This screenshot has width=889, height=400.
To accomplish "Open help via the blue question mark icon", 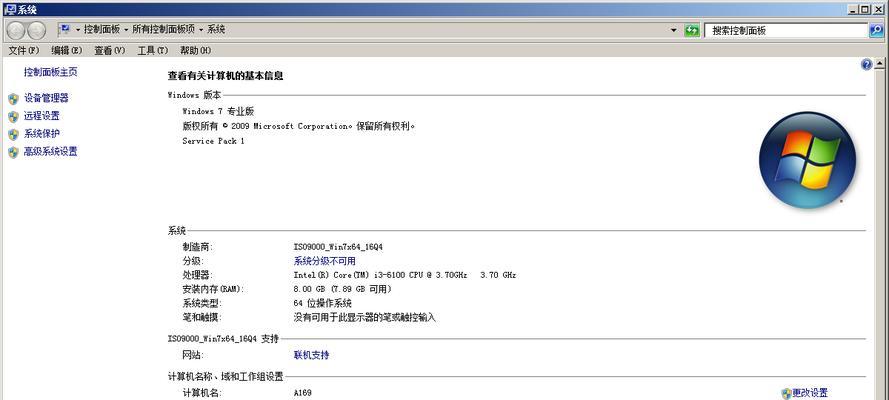I will pyautogui.click(x=866, y=64).
